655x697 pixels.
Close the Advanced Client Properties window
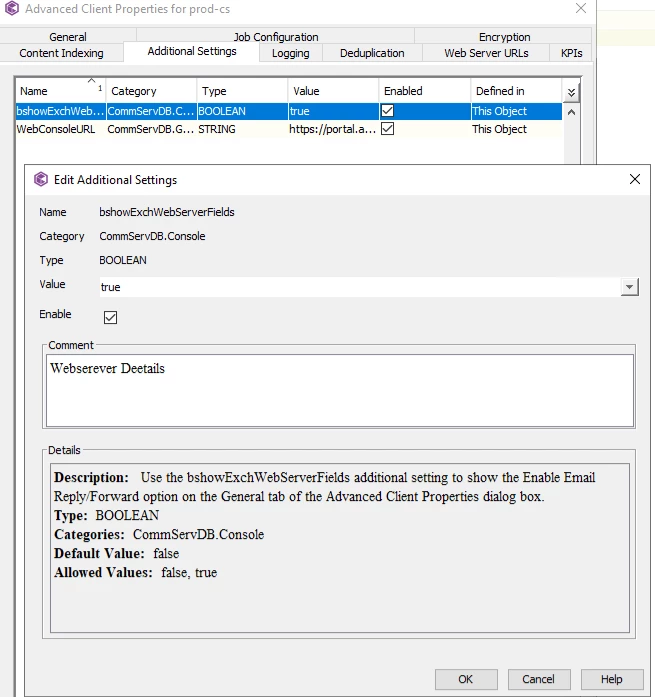[x=581, y=8]
